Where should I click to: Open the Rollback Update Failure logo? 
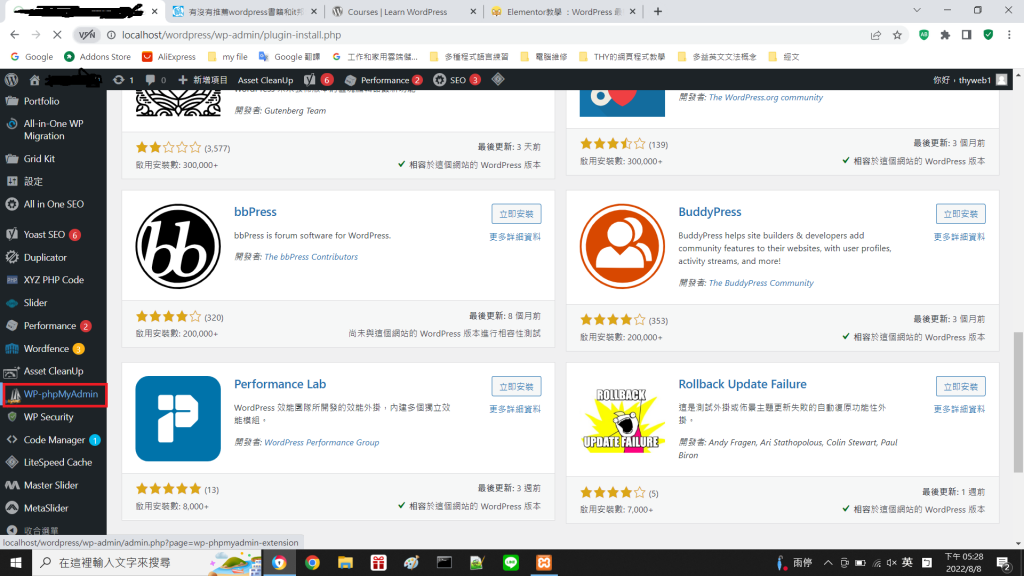point(622,419)
